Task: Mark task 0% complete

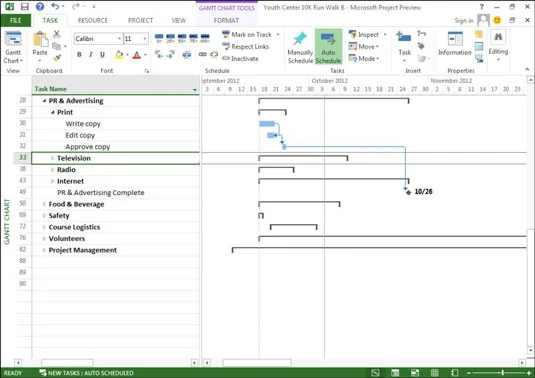Action: 159,38
